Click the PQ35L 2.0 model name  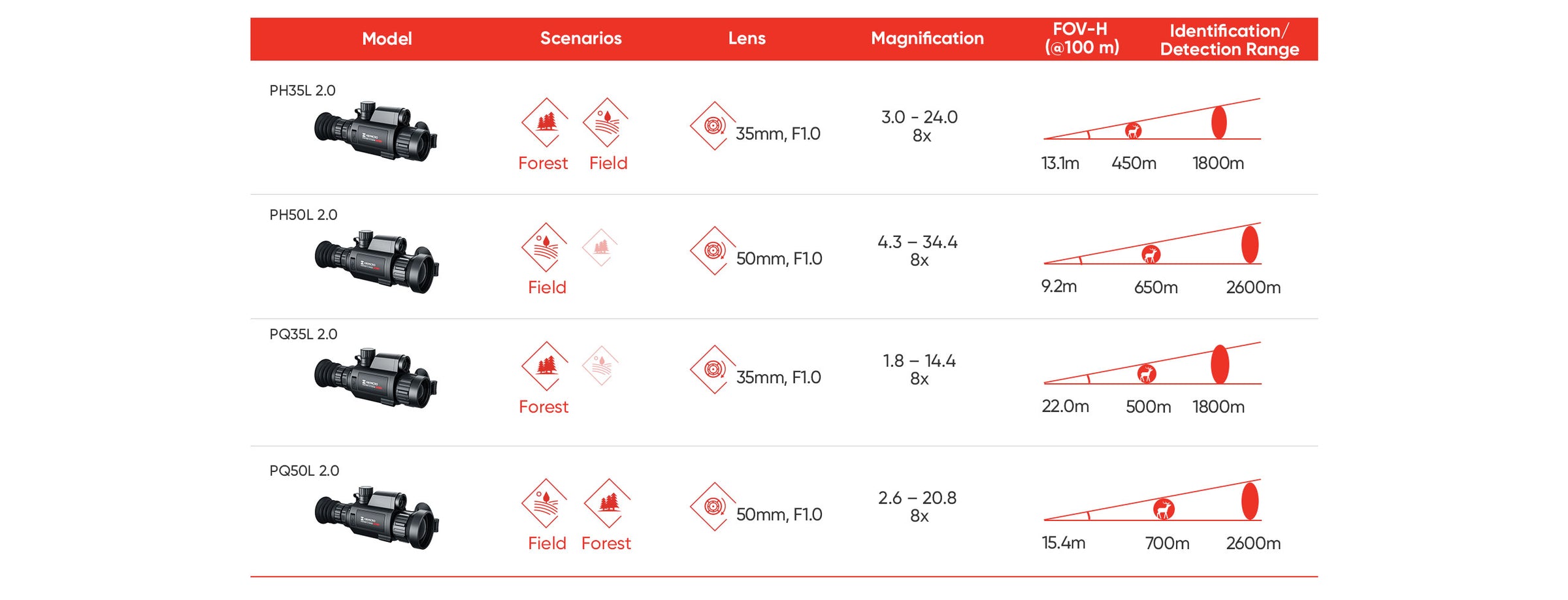pos(303,334)
